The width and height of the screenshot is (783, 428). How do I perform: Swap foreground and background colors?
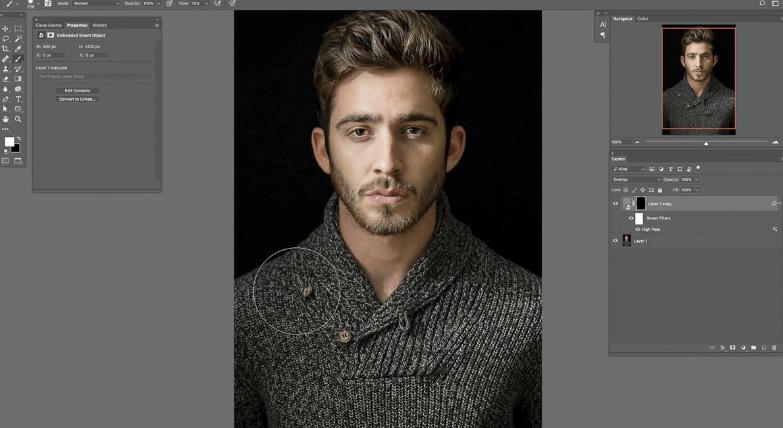(18, 138)
